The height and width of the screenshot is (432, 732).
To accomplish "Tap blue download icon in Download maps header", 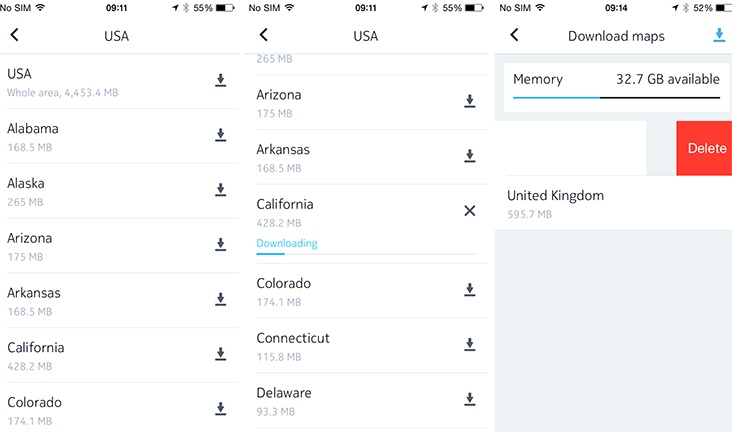I will pos(719,35).
